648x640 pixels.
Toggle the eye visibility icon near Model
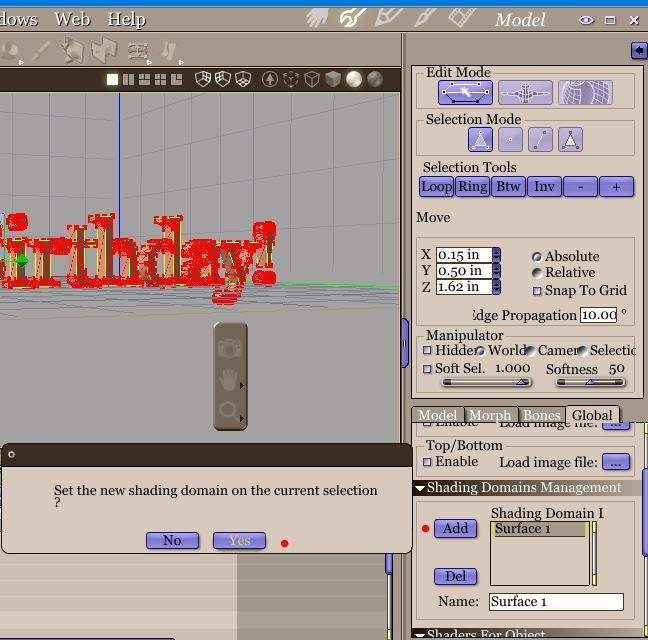click(x=586, y=20)
